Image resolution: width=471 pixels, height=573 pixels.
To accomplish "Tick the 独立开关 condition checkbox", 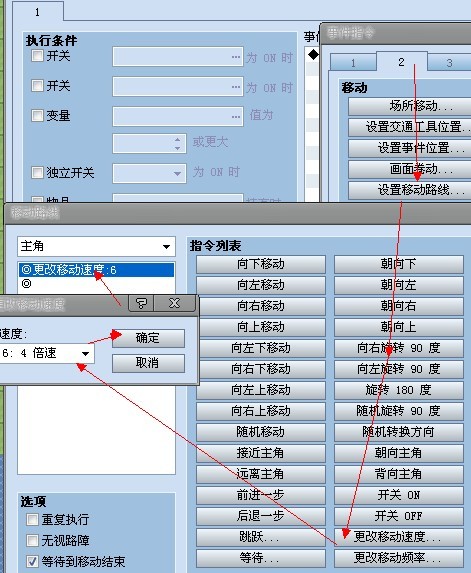I will pyautogui.click(x=37, y=172).
